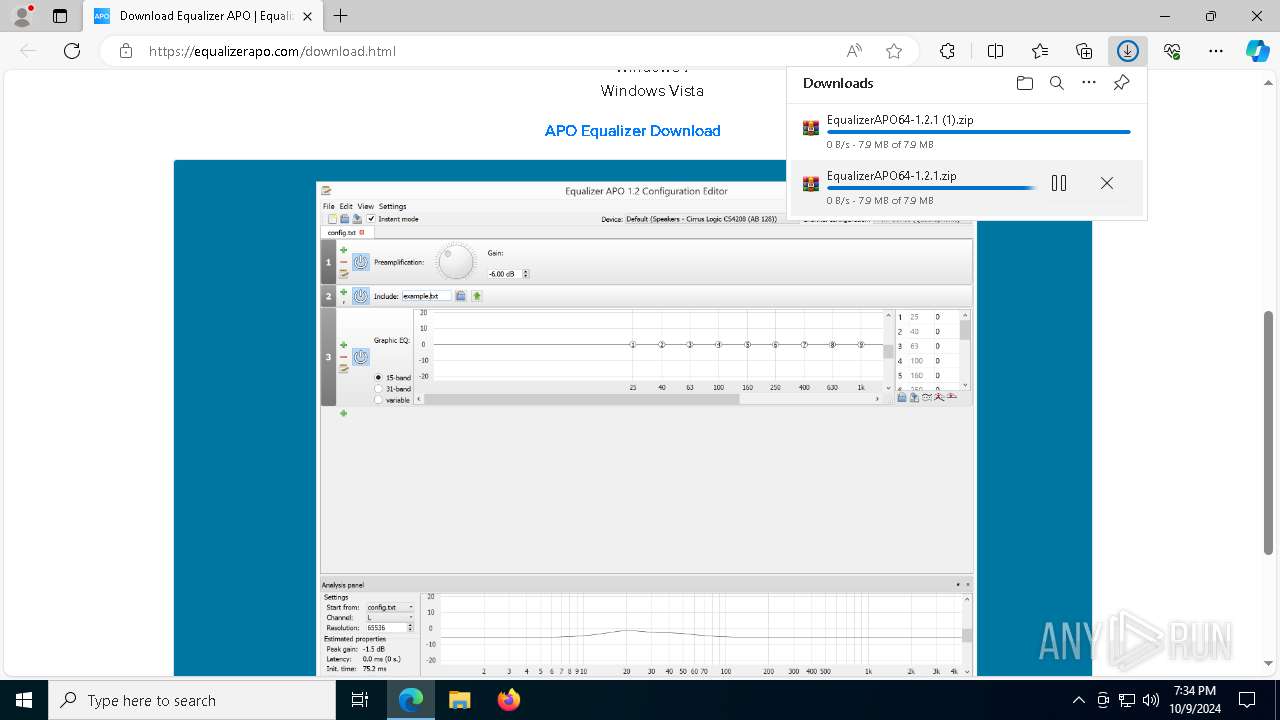Select the Download Equalizer APO tab

coord(203,16)
